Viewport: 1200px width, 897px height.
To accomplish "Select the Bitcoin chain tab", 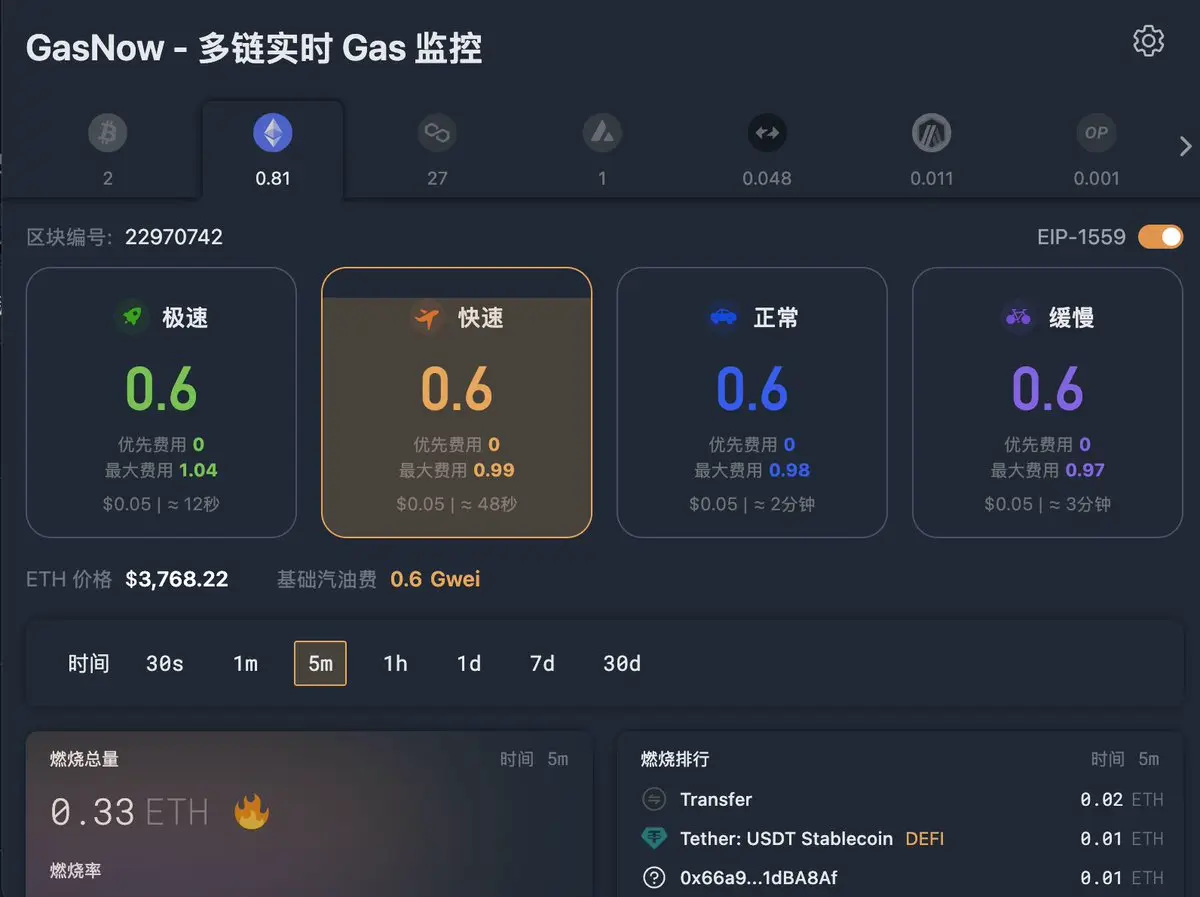I will (x=108, y=150).
